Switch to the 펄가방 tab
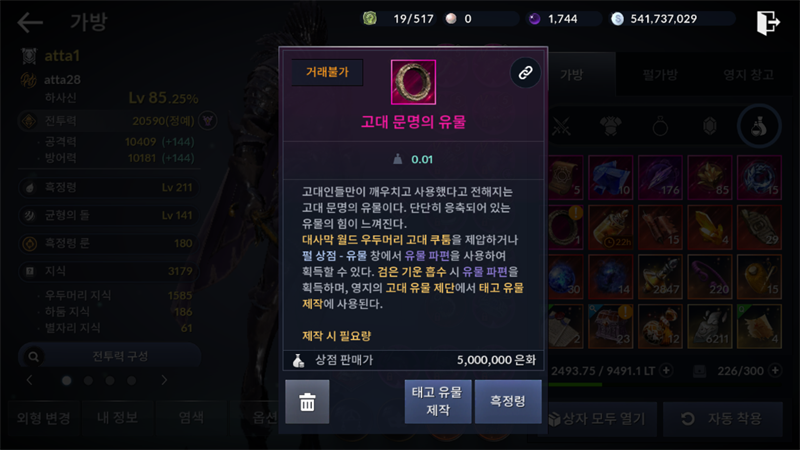Image resolution: width=800 pixels, height=450 pixels. (x=660, y=75)
